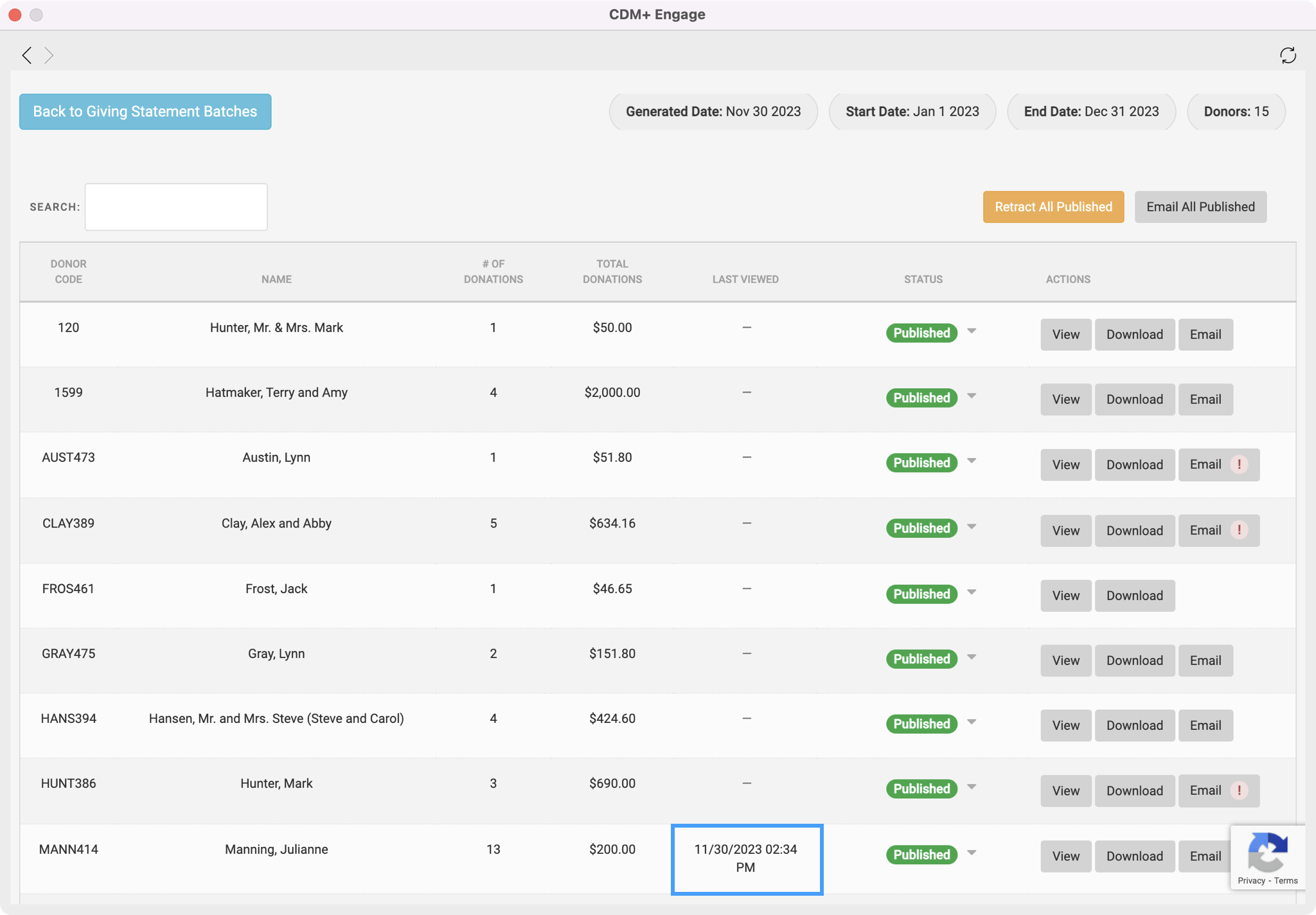This screenshot has width=1316, height=915.
Task: Click the Published badge for Hatmaker, Terry and Amy
Action: pyautogui.click(x=921, y=398)
